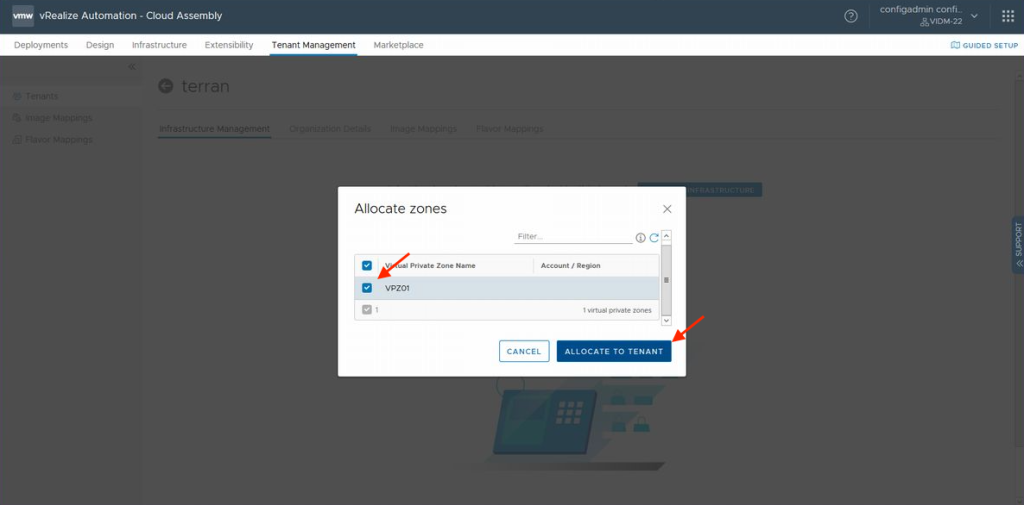Click the info icon next to Filter
Screen dimensions: 1024x505
click(x=641, y=238)
